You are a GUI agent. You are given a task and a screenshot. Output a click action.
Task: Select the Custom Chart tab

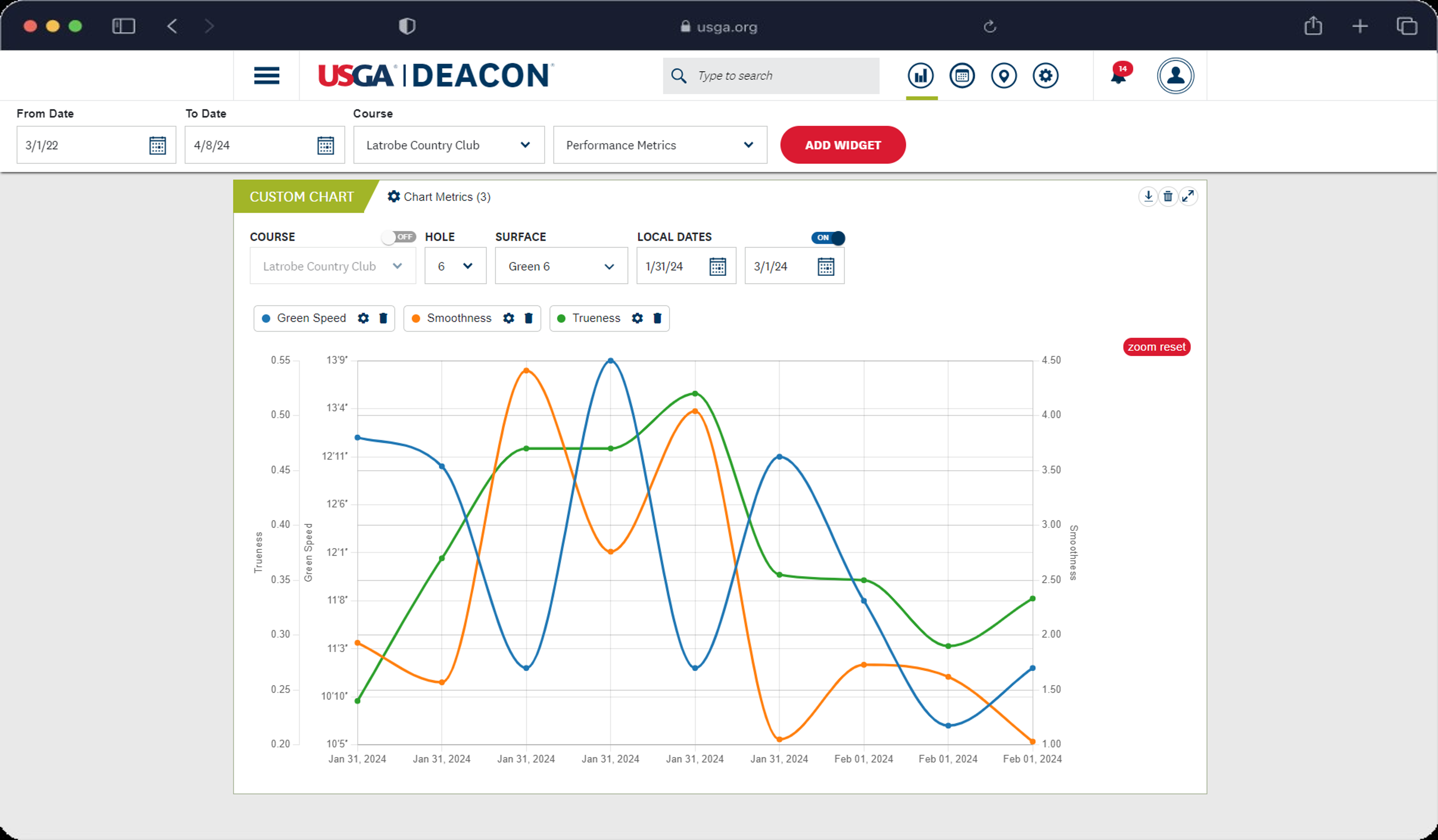coord(302,197)
